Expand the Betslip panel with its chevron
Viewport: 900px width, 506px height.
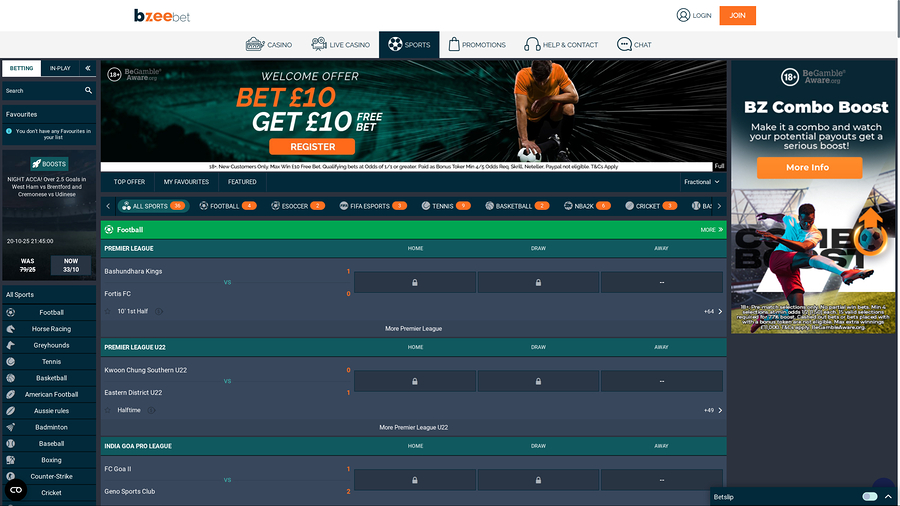point(888,497)
